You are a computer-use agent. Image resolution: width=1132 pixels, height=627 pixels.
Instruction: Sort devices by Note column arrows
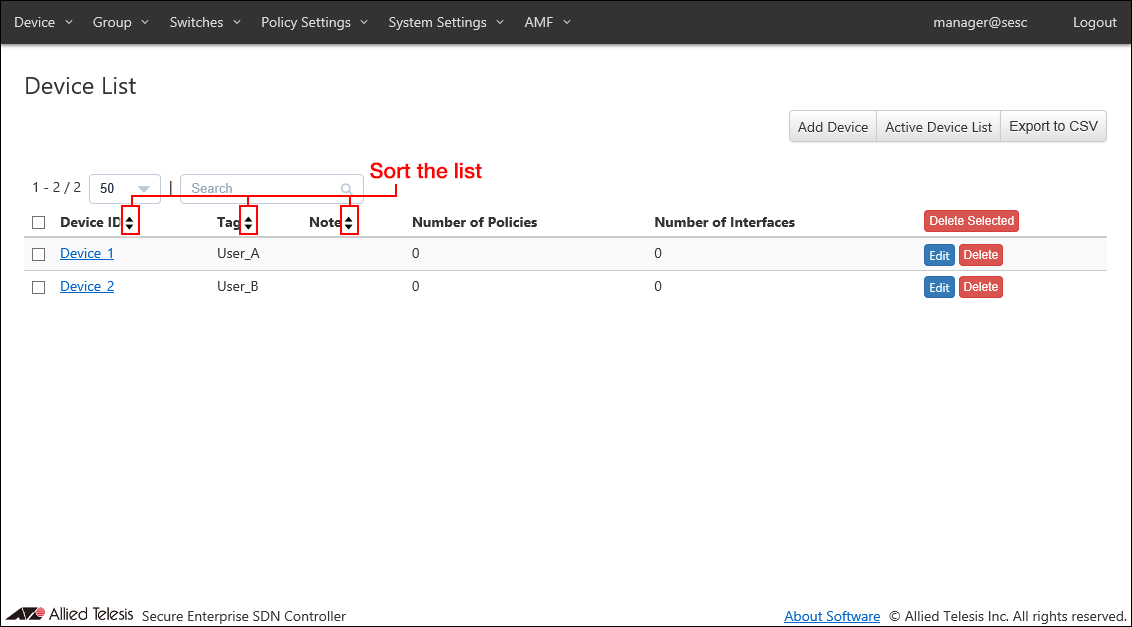tap(348, 222)
